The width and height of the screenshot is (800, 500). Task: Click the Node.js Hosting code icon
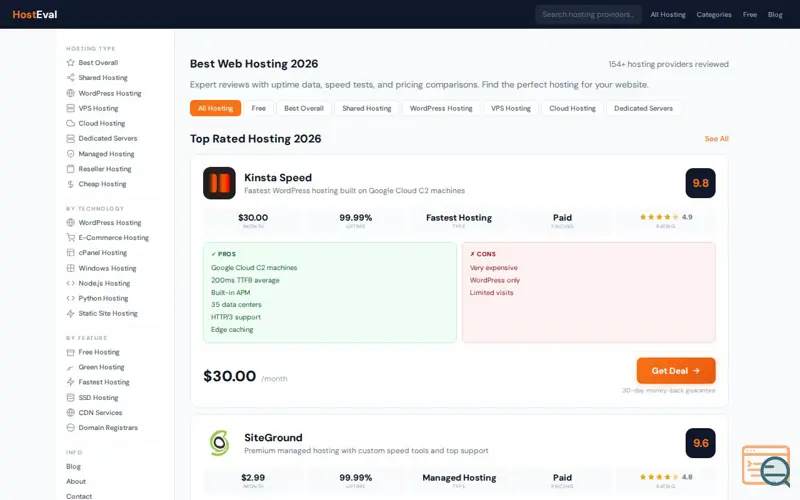[70, 283]
